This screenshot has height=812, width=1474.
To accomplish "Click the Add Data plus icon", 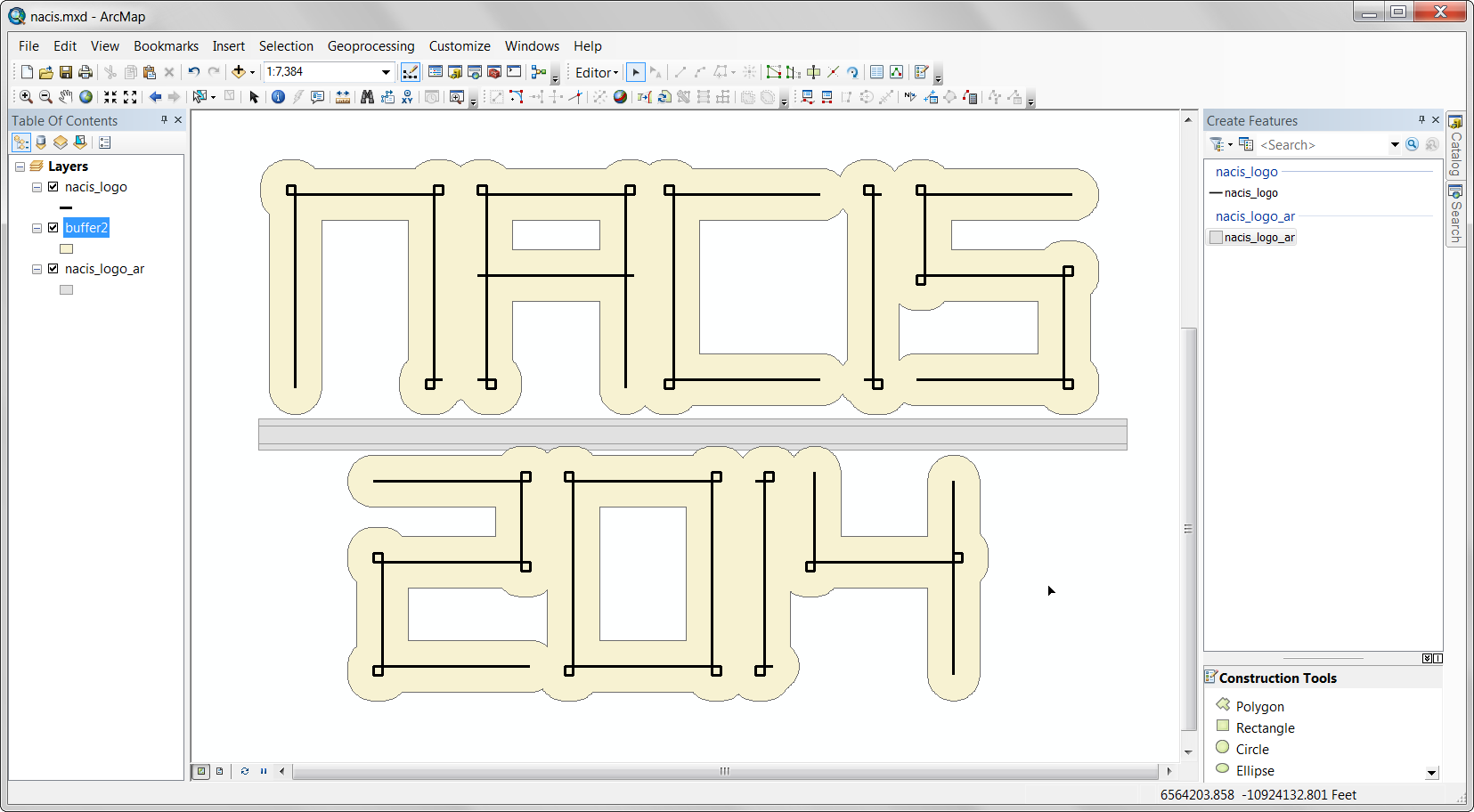I will coord(238,72).
